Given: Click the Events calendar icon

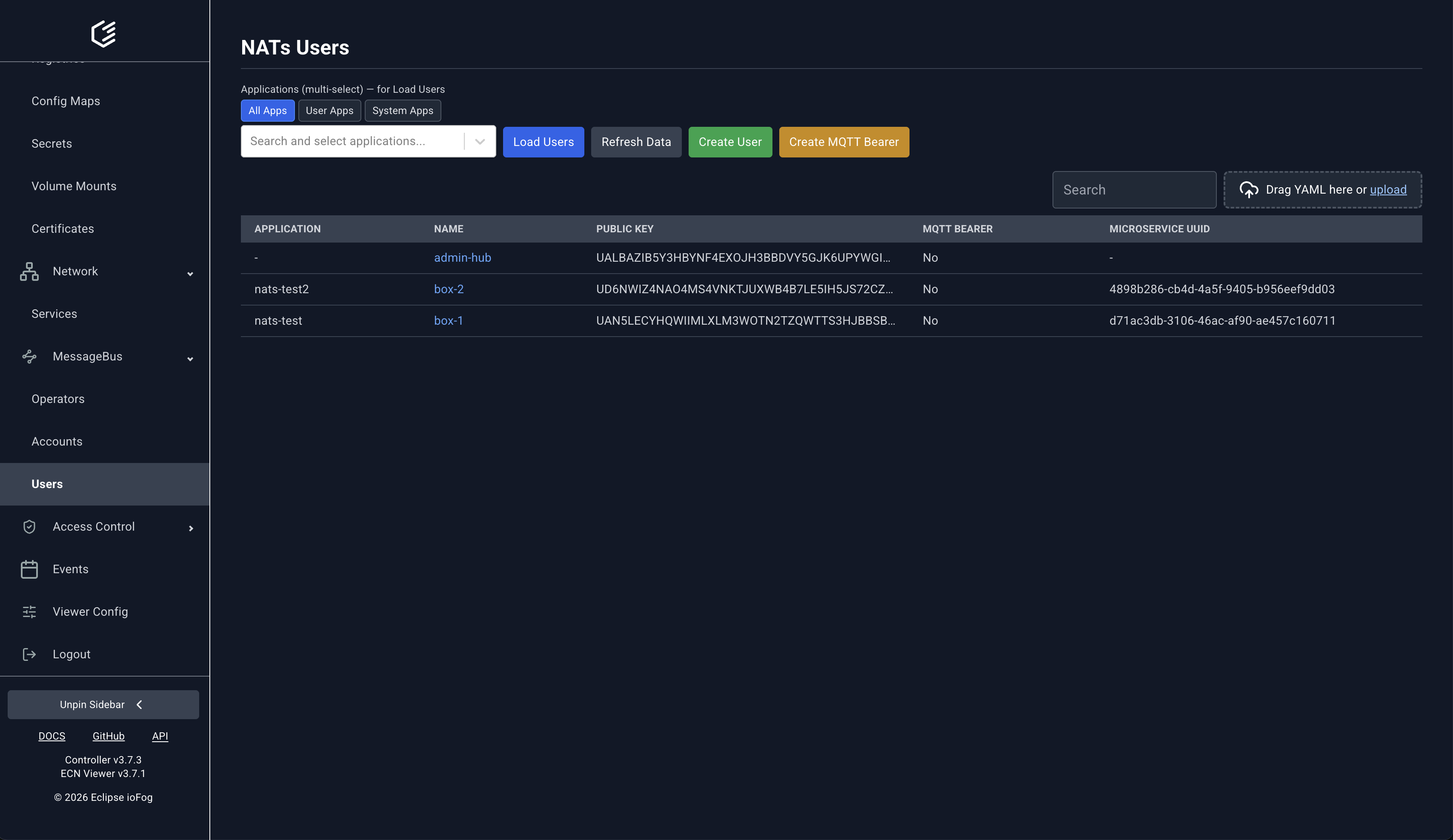Looking at the screenshot, I should pos(29,569).
